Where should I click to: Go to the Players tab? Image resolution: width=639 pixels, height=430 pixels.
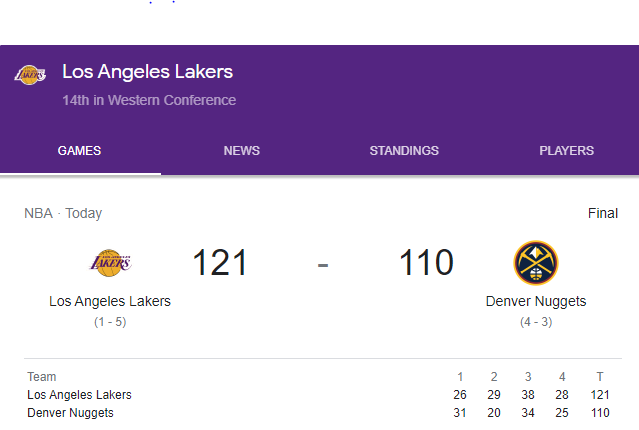click(566, 151)
